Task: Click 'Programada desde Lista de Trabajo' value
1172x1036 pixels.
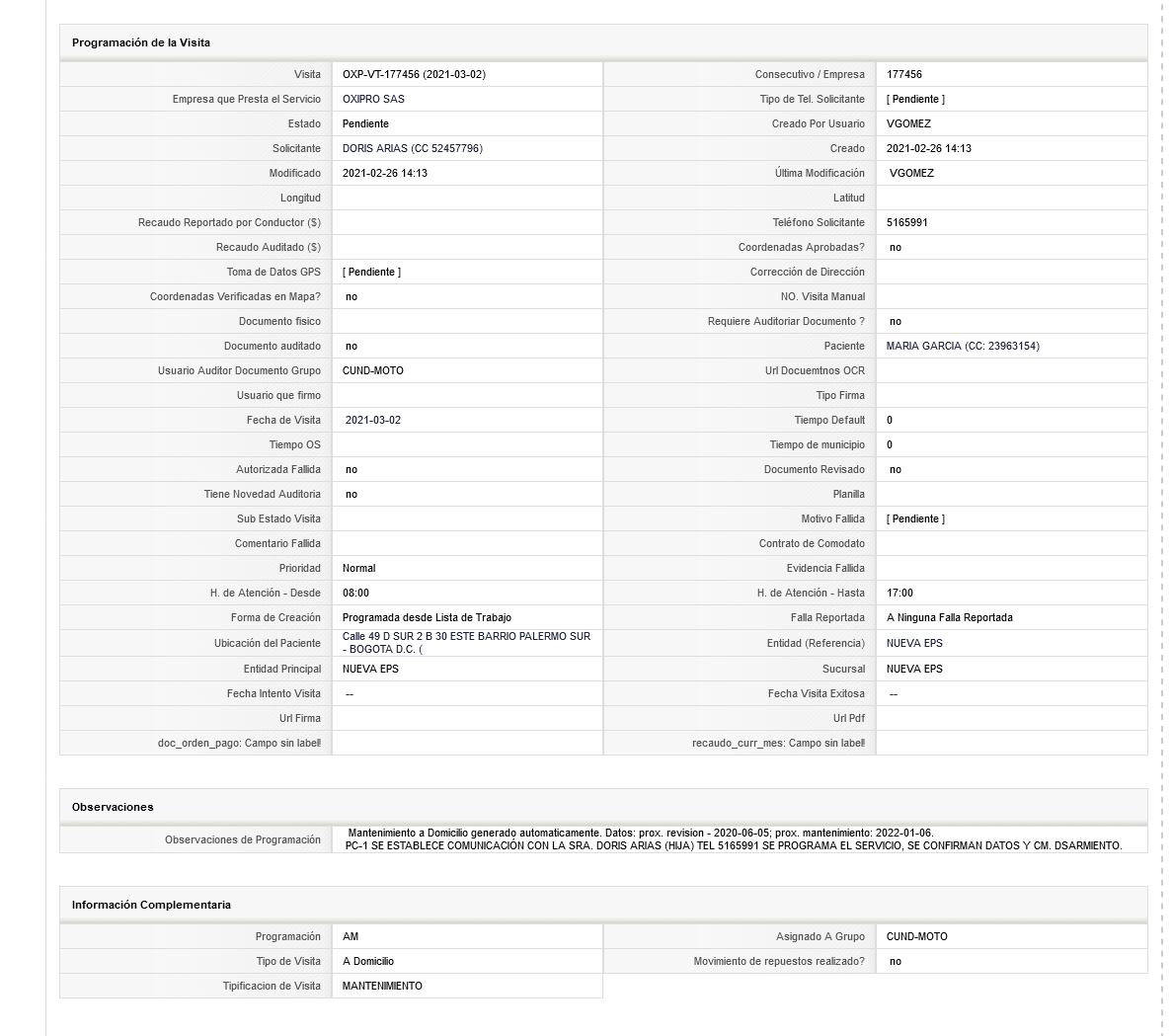Action: [x=427, y=617]
